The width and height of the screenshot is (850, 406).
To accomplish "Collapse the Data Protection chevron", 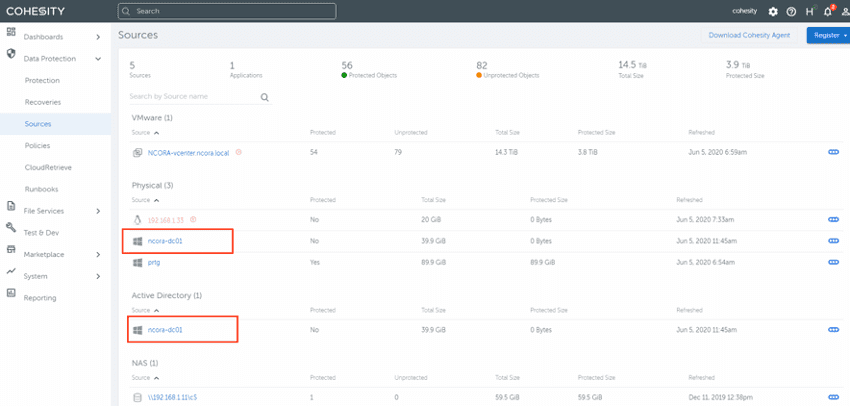I will pyautogui.click(x=98, y=59).
